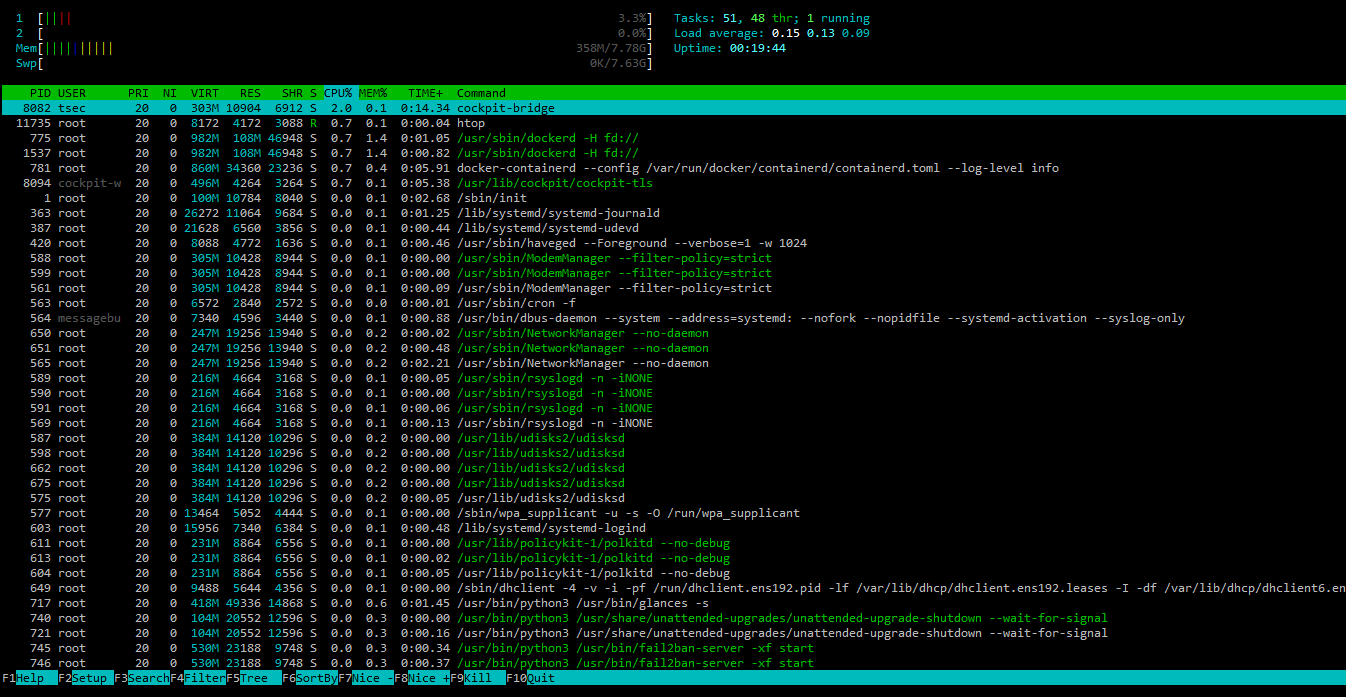Viewport: 1346px width, 697px height.
Task: Select the dbus-daemon process row
Action: [673, 318]
